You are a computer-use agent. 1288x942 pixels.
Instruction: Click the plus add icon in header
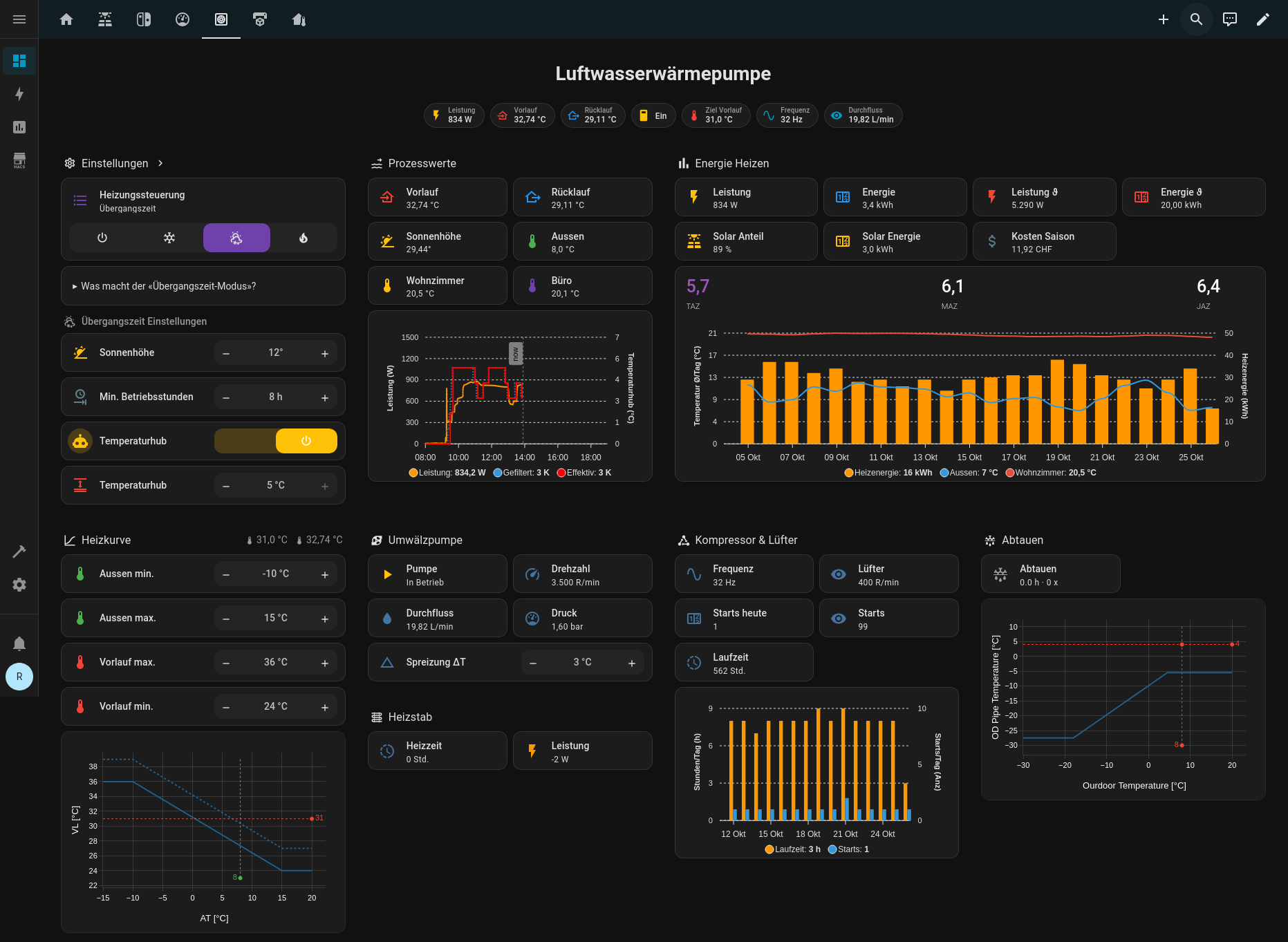tap(1163, 19)
